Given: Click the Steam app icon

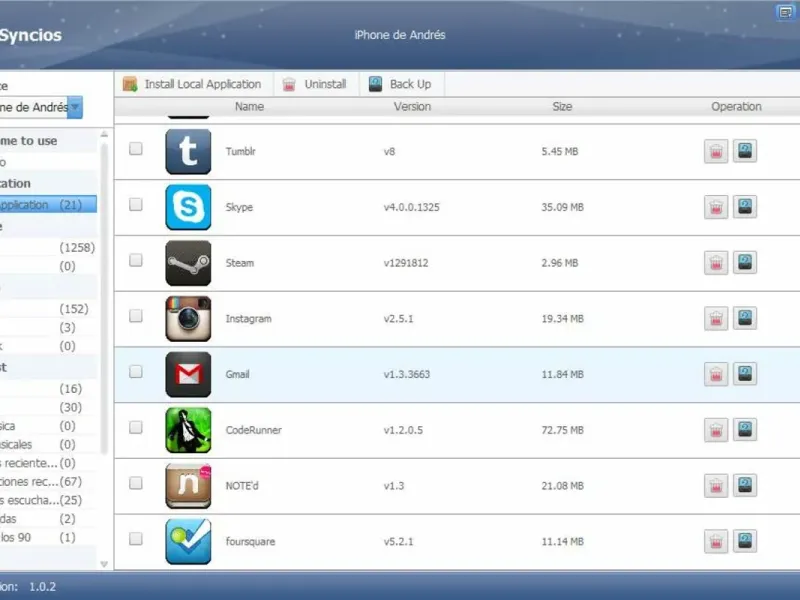Looking at the screenshot, I should pyautogui.click(x=188, y=263).
